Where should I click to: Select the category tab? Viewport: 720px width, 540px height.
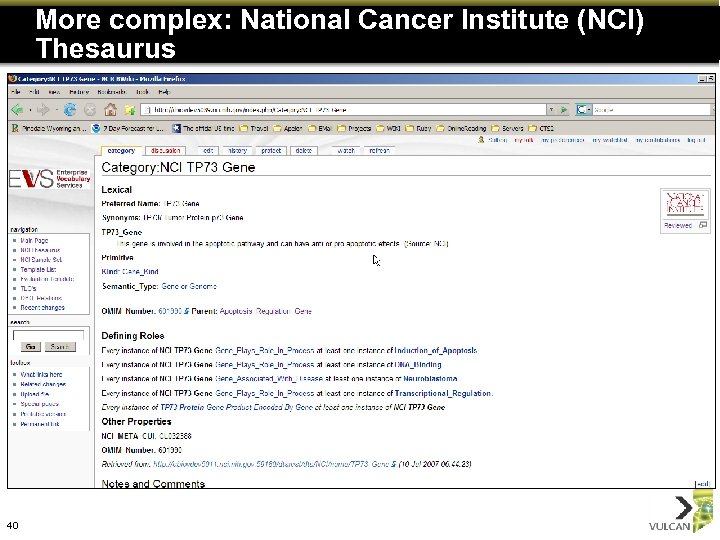tap(121, 151)
